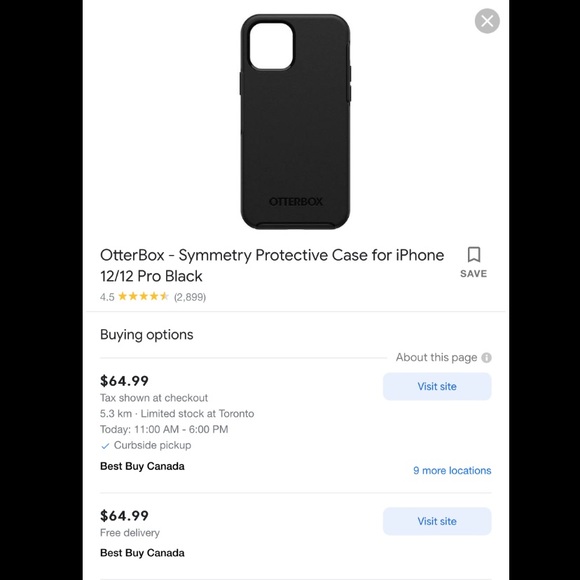This screenshot has width=580, height=580.
Task: Click Limited stock at Toronto text
Action: (x=197, y=414)
